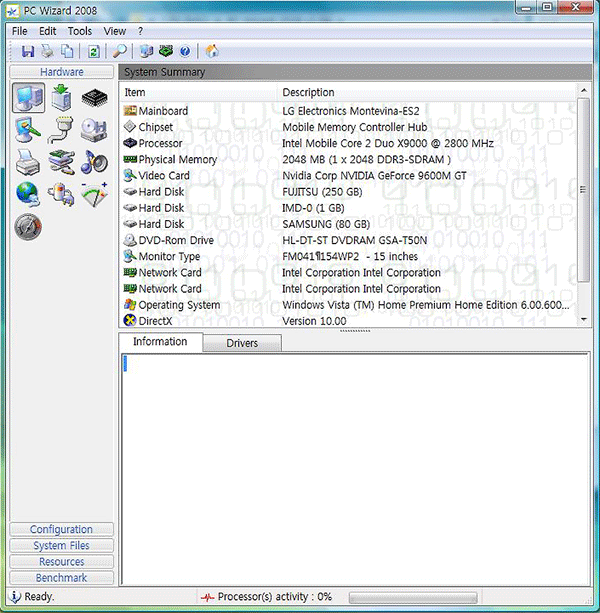Viewport: 600px width, 613px height.
Task: Select the Video Card row
Action: (164, 175)
